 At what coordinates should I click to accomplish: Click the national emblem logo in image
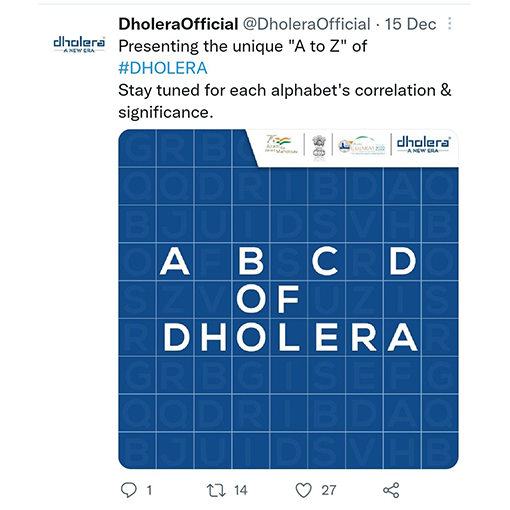[318, 147]
